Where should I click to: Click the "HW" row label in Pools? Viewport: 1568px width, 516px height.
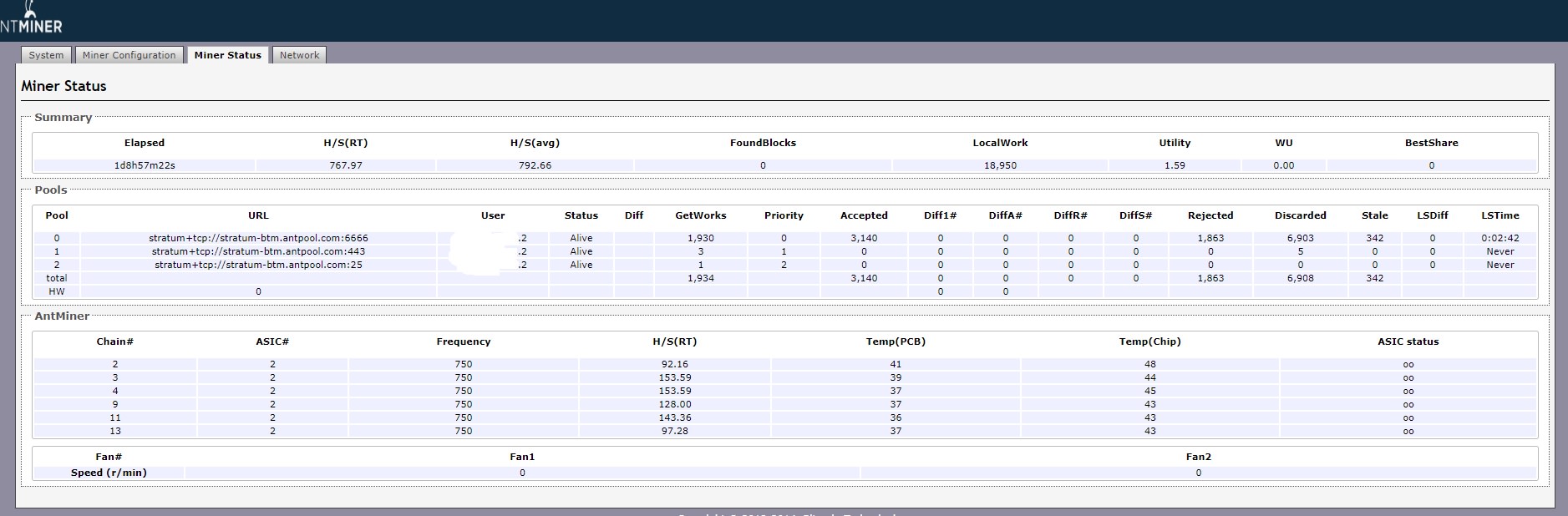(x=57, y=291)
